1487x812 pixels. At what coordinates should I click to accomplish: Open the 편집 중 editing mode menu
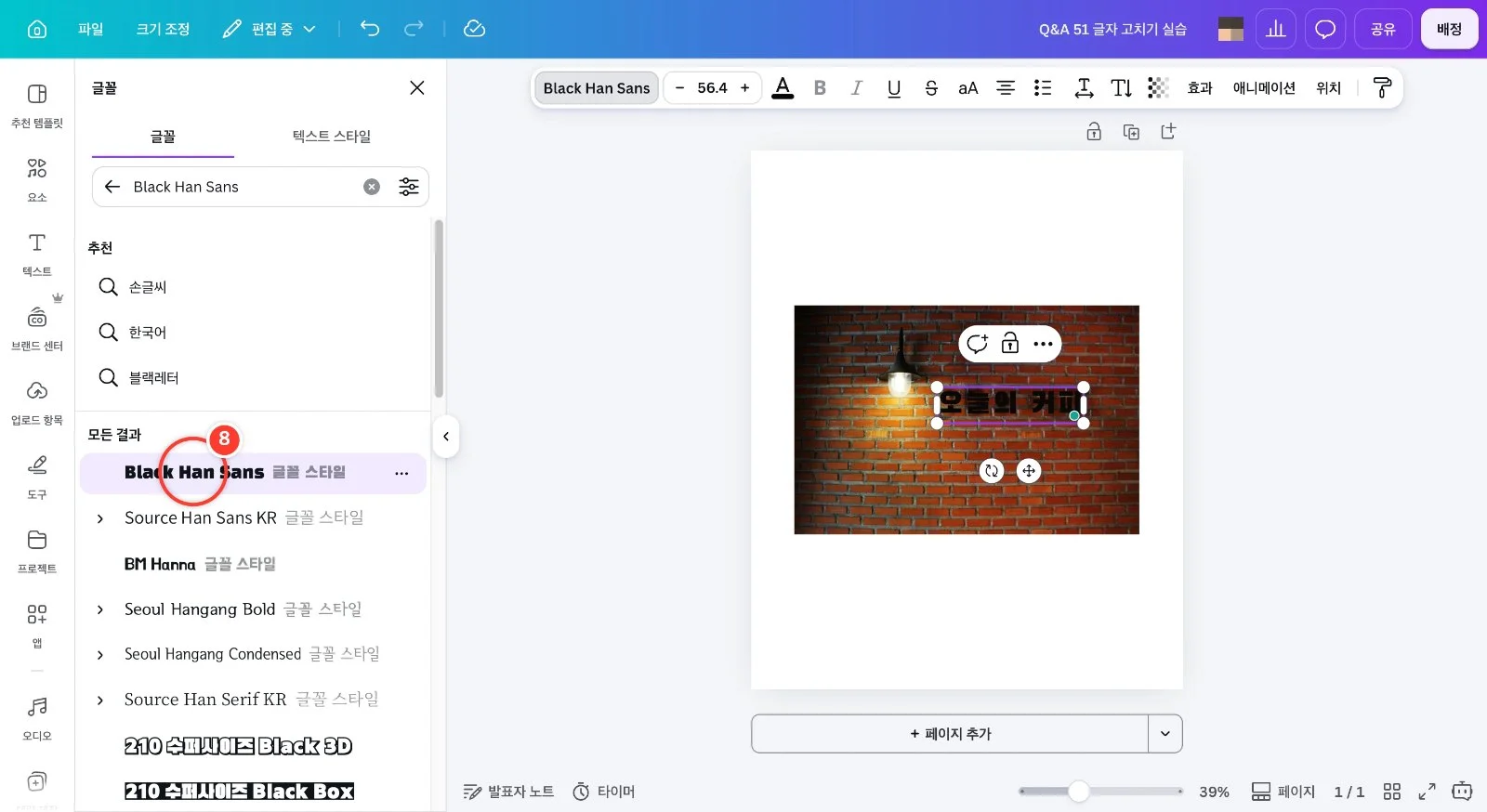[x=270, y=29]
